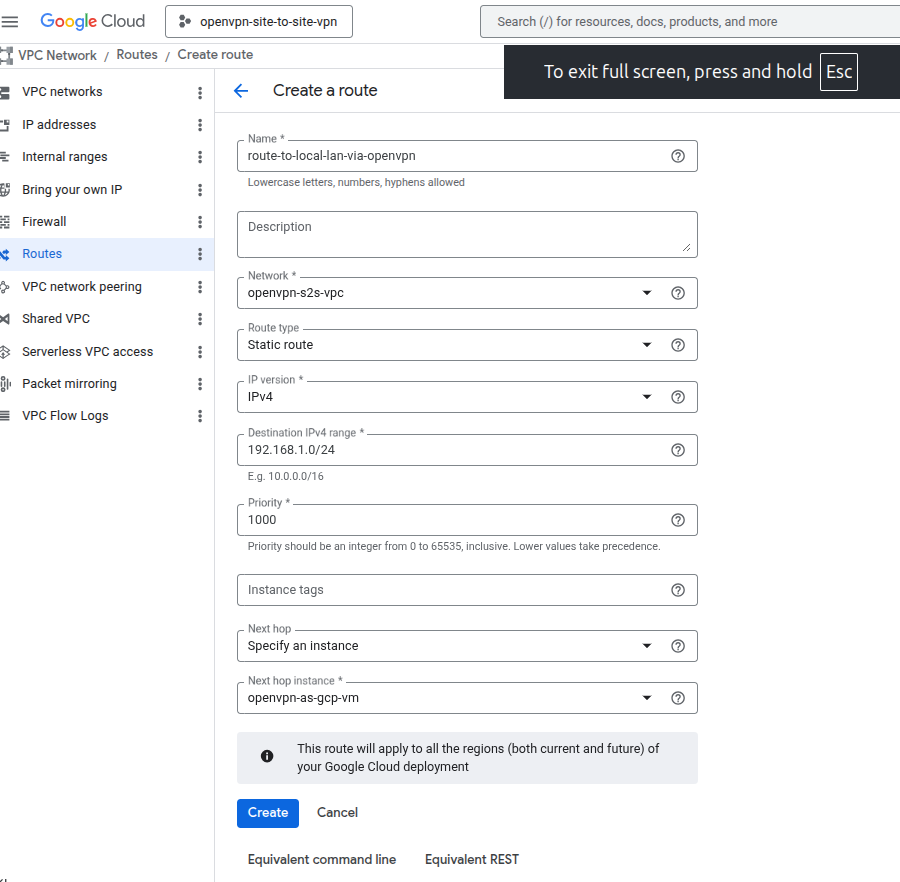
Task: Open VPC Flow Logs in the sidebar
Action: click(65, 415)
